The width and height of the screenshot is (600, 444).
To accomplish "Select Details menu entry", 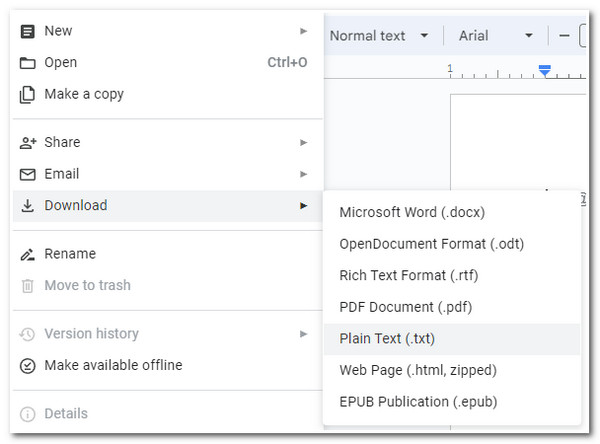I will (x=168, y=414).
